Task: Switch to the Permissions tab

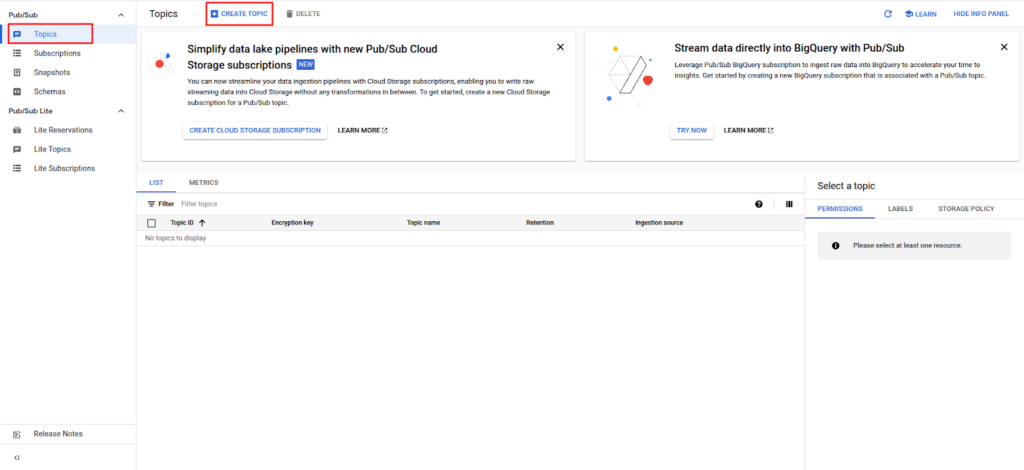Action: click(840, 209)
